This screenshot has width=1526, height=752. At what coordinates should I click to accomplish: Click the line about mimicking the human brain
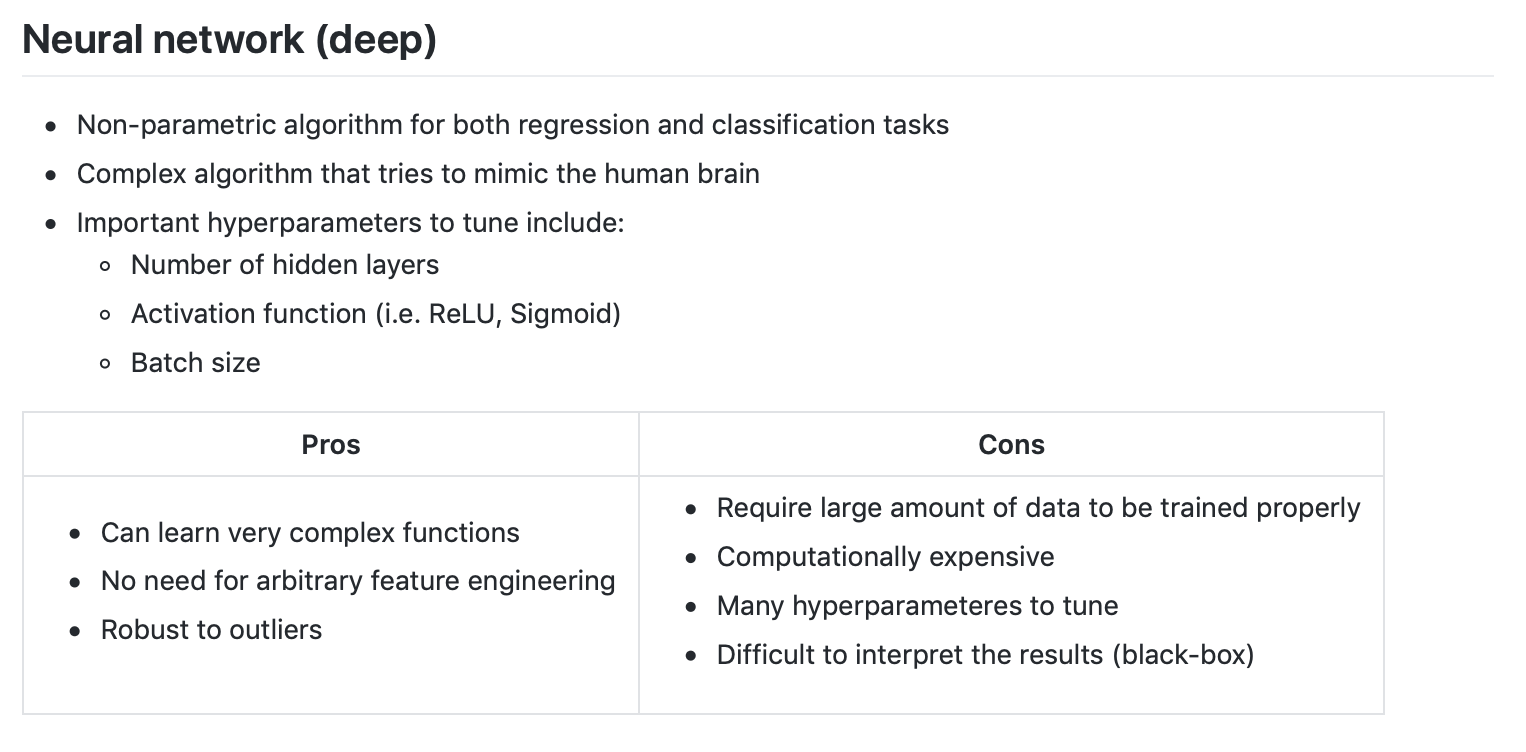coord(417,174)
